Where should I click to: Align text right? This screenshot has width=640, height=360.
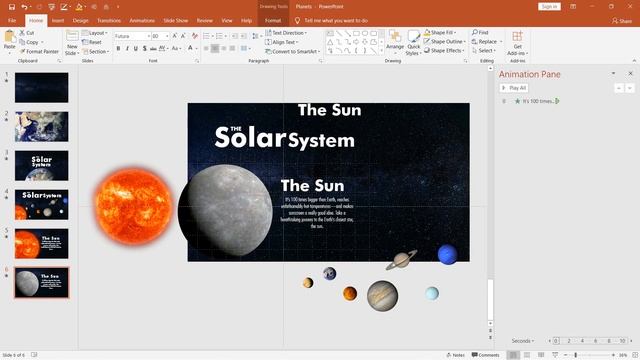224,49
